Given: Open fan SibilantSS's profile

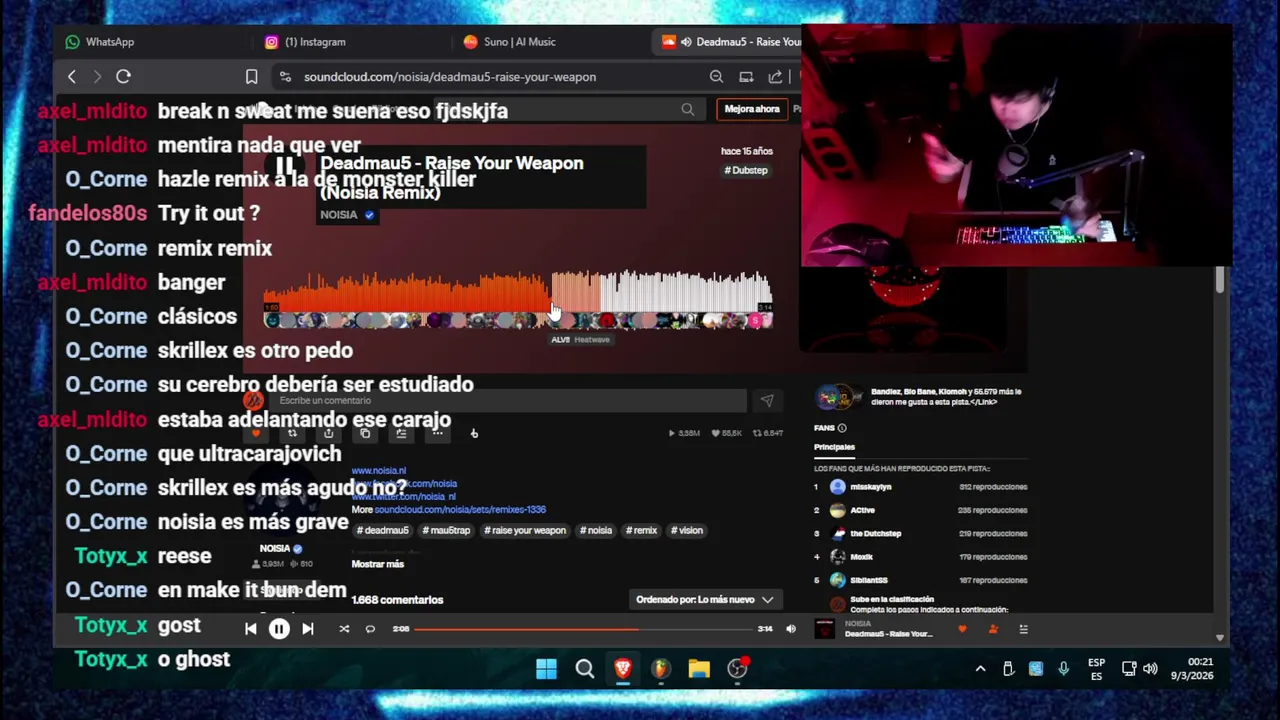Looking at the screenshot, I should [868, 580].
